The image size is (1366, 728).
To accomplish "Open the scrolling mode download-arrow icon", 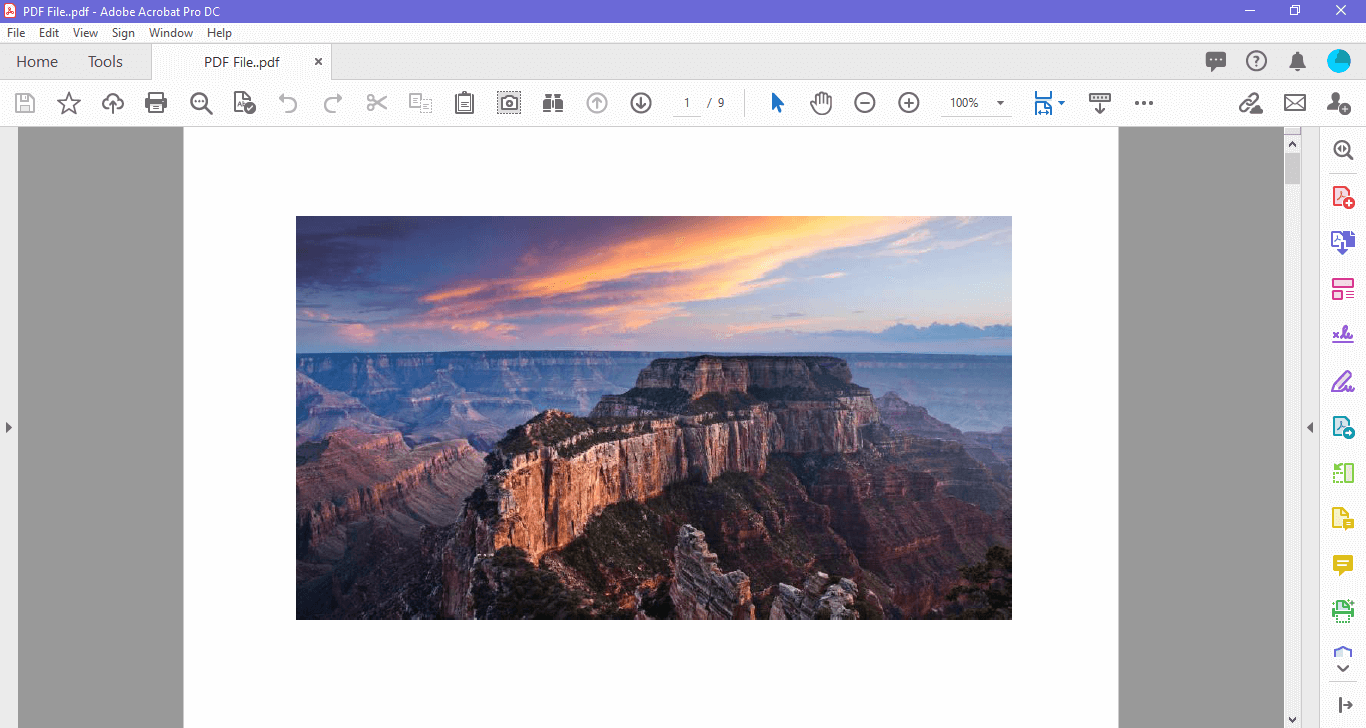I will click(1100, 103).
